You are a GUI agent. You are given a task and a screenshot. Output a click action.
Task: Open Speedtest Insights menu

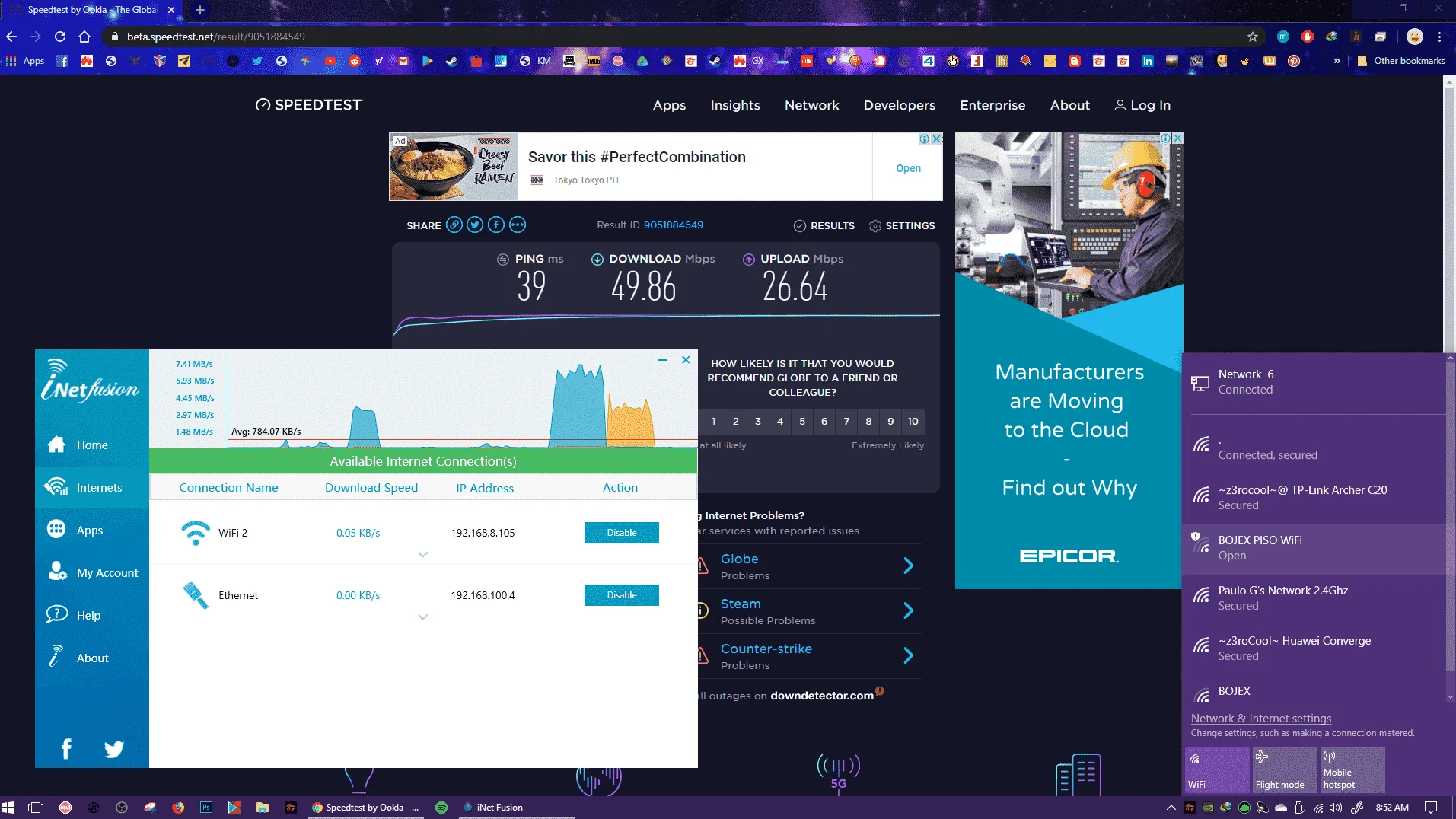(x=735, y=105)
